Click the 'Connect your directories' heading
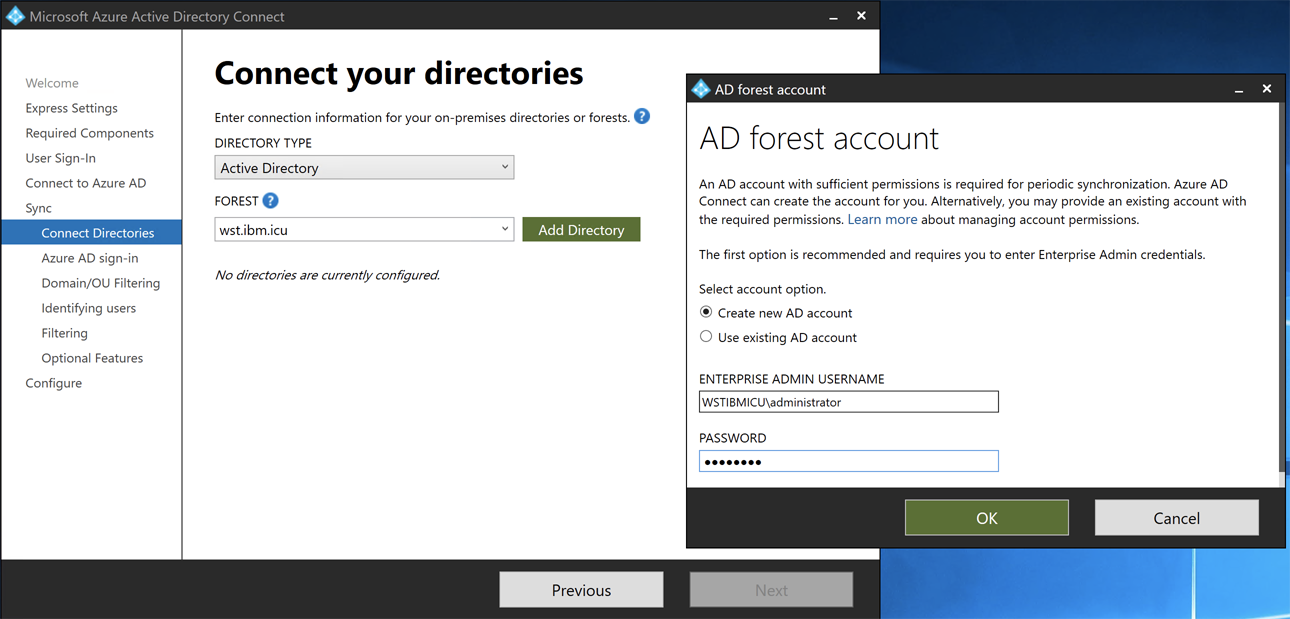The image size is (1290, 619). coord(399,73)
